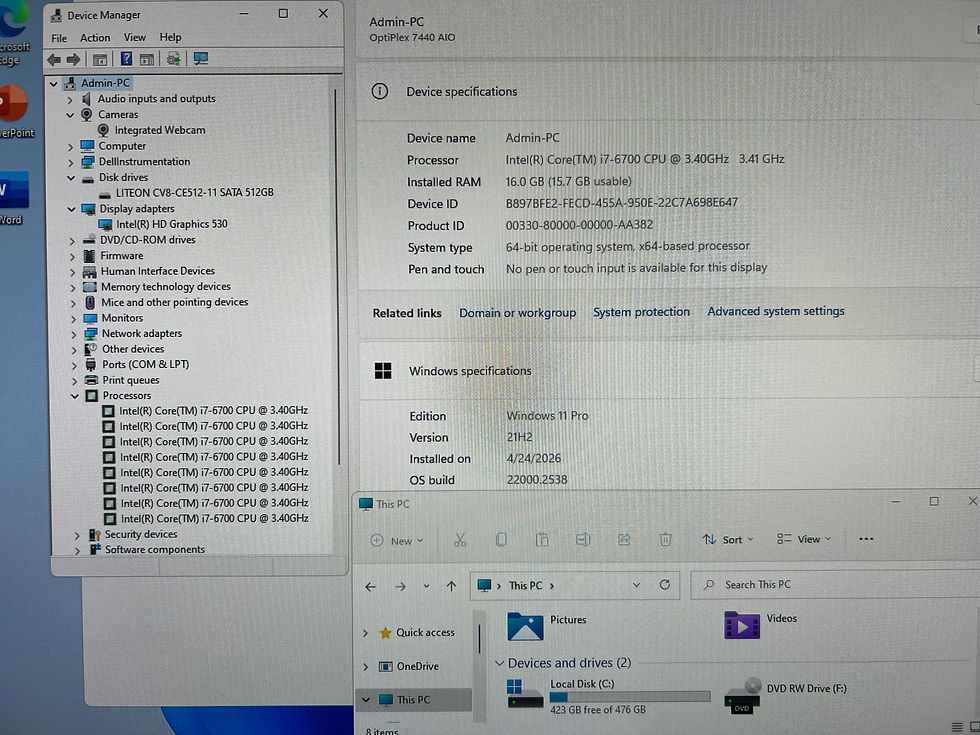Image resolution: width=980 pixels, height=735 pixels.
Task: Go forward in This PC explorer
Action: [401, 587]
